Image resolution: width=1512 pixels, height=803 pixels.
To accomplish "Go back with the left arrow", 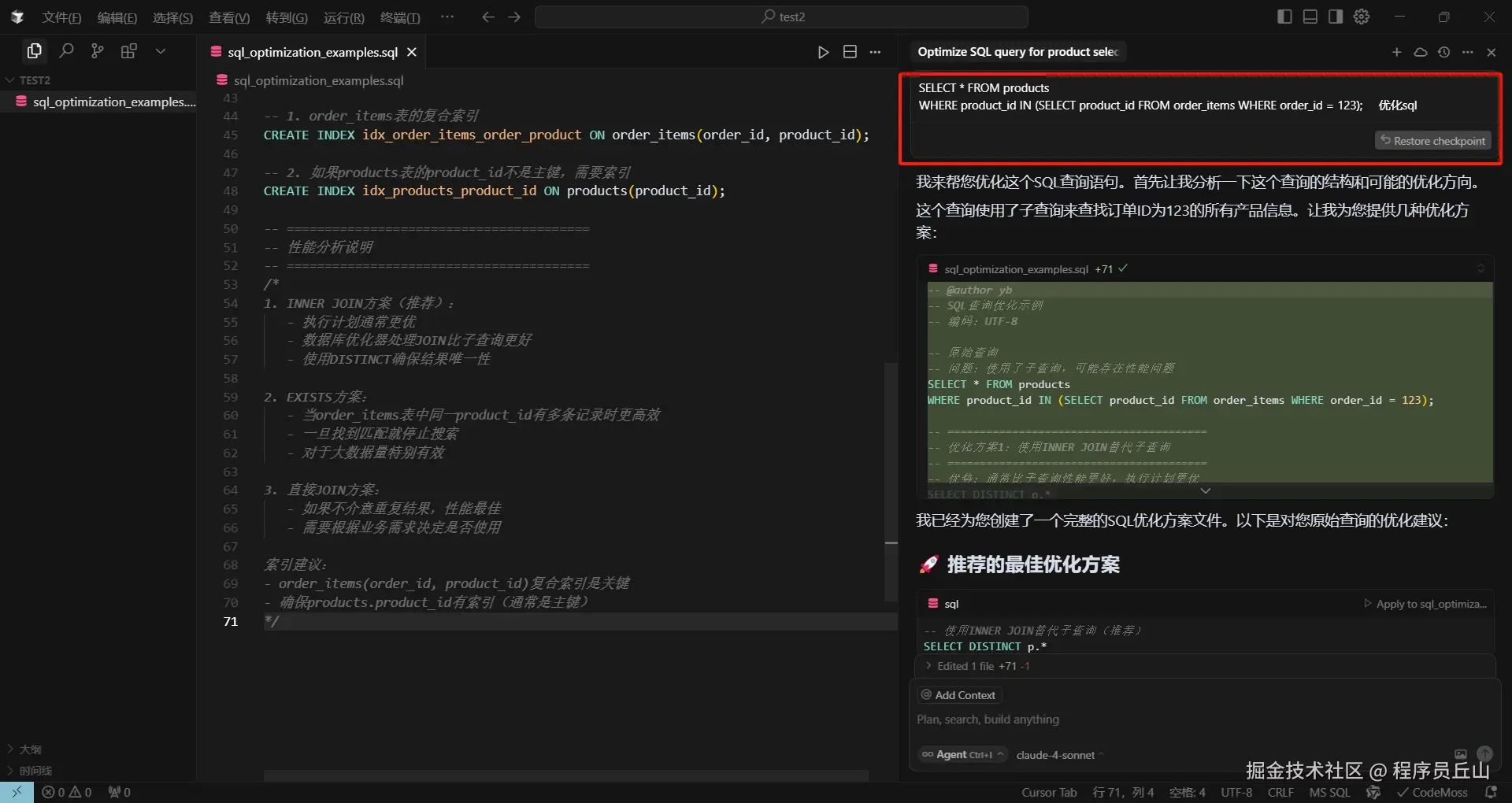I will click(x=488, y=17).
